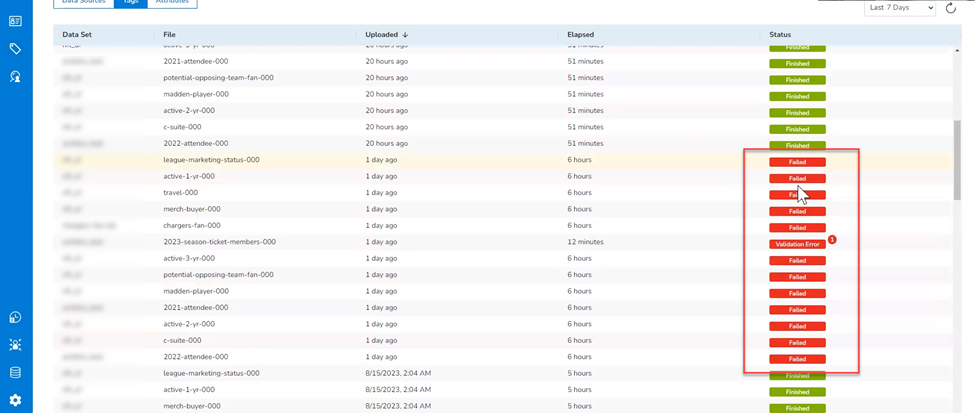Click Finished badge for active-1-yr-000 on 8/15/2023
Image resolution: width=975 pixels, height=413 pixels.
797,392
